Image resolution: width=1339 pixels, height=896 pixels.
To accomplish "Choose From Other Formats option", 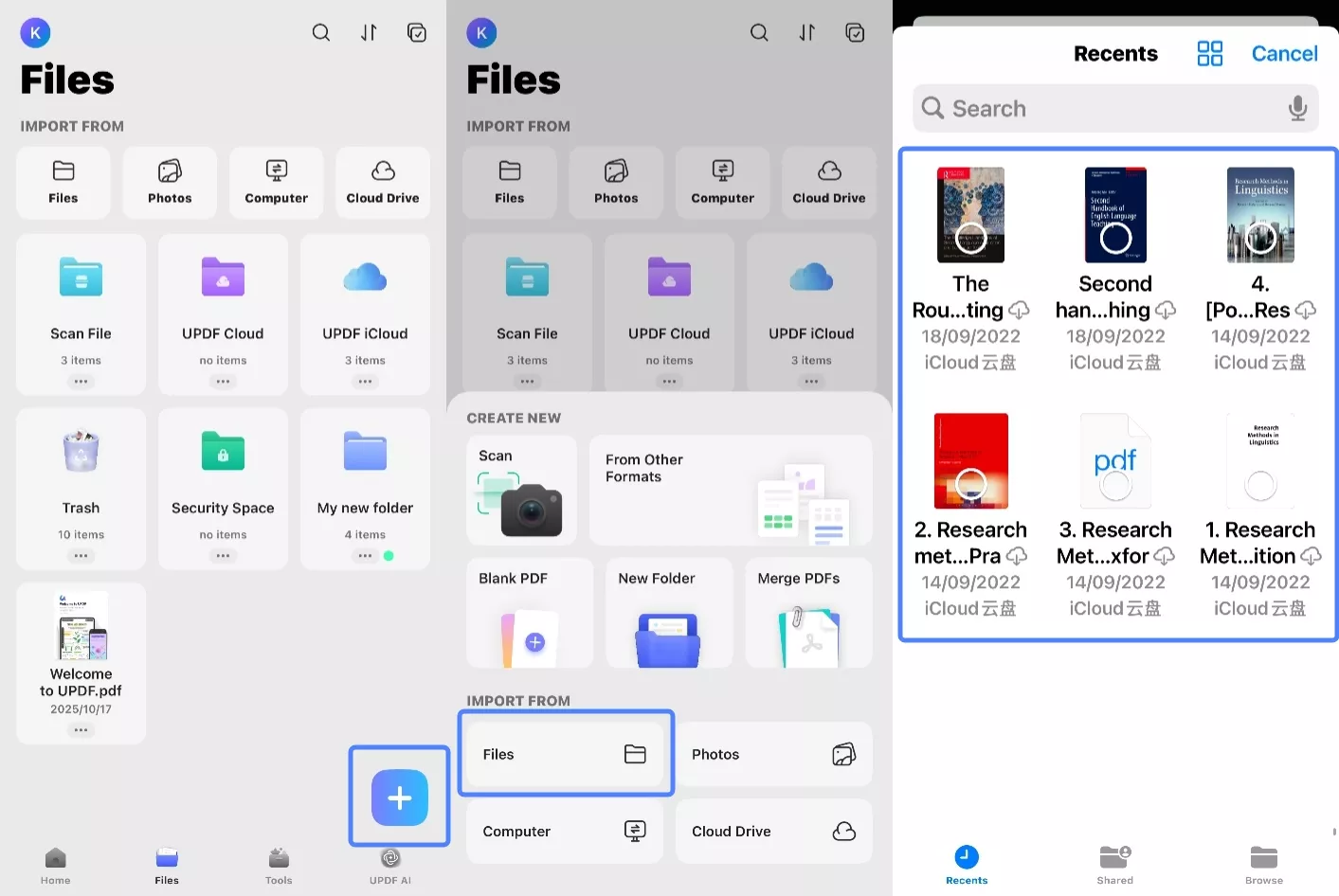I will pos(731,490).
